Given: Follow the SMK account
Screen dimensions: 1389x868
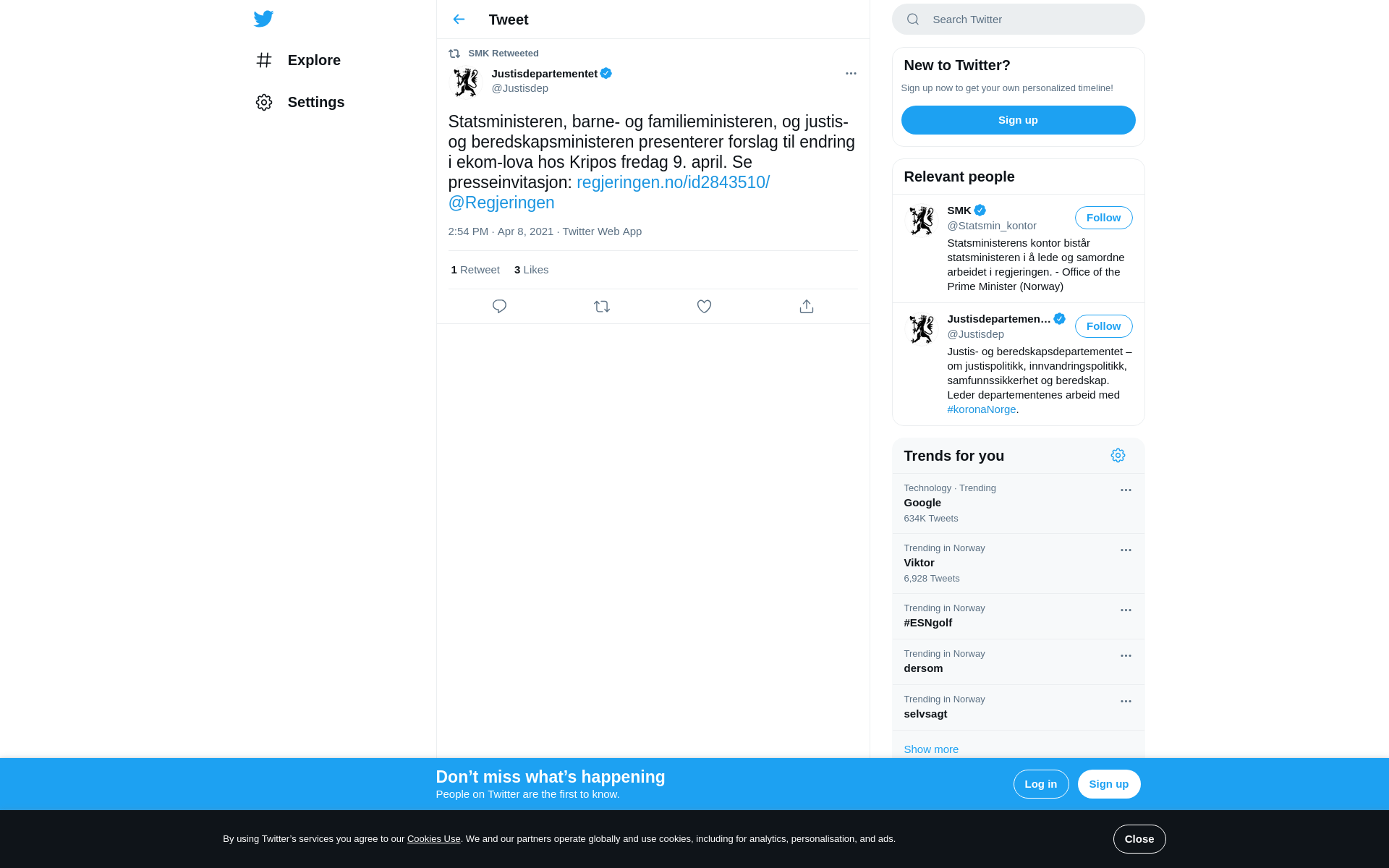Looking at the screenshot, I should 1103,218.
